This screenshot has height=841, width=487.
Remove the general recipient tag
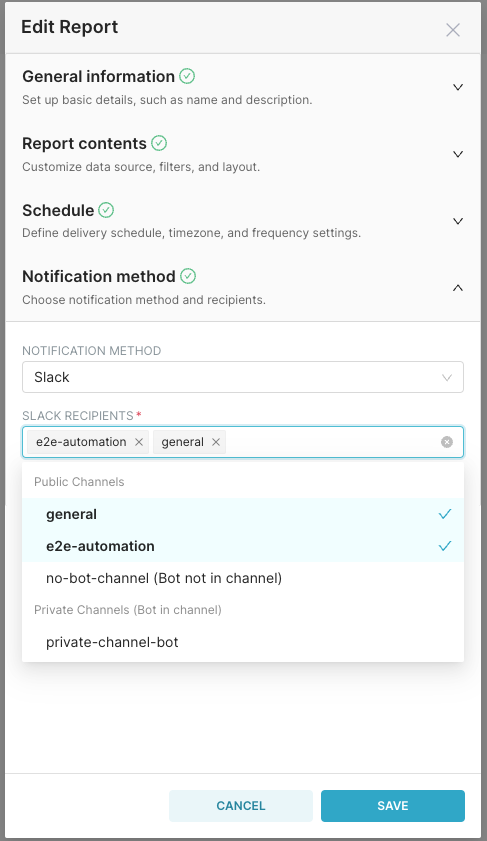(x=216, y=442)
